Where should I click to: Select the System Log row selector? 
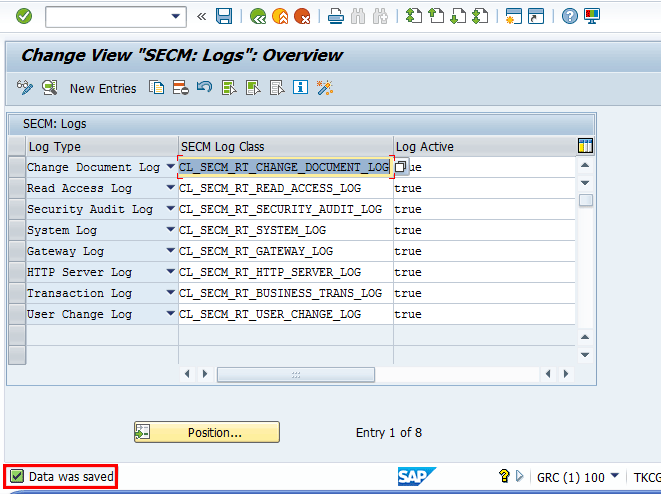[x=16, y=230]
